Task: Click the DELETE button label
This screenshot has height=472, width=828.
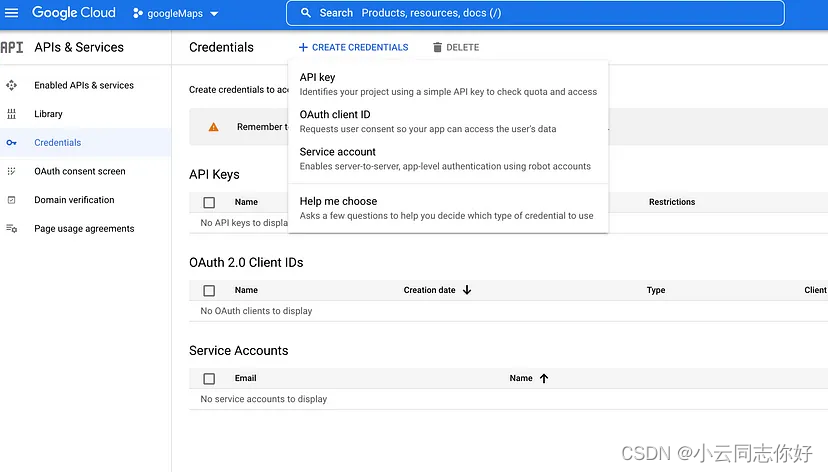Action: 463,48
